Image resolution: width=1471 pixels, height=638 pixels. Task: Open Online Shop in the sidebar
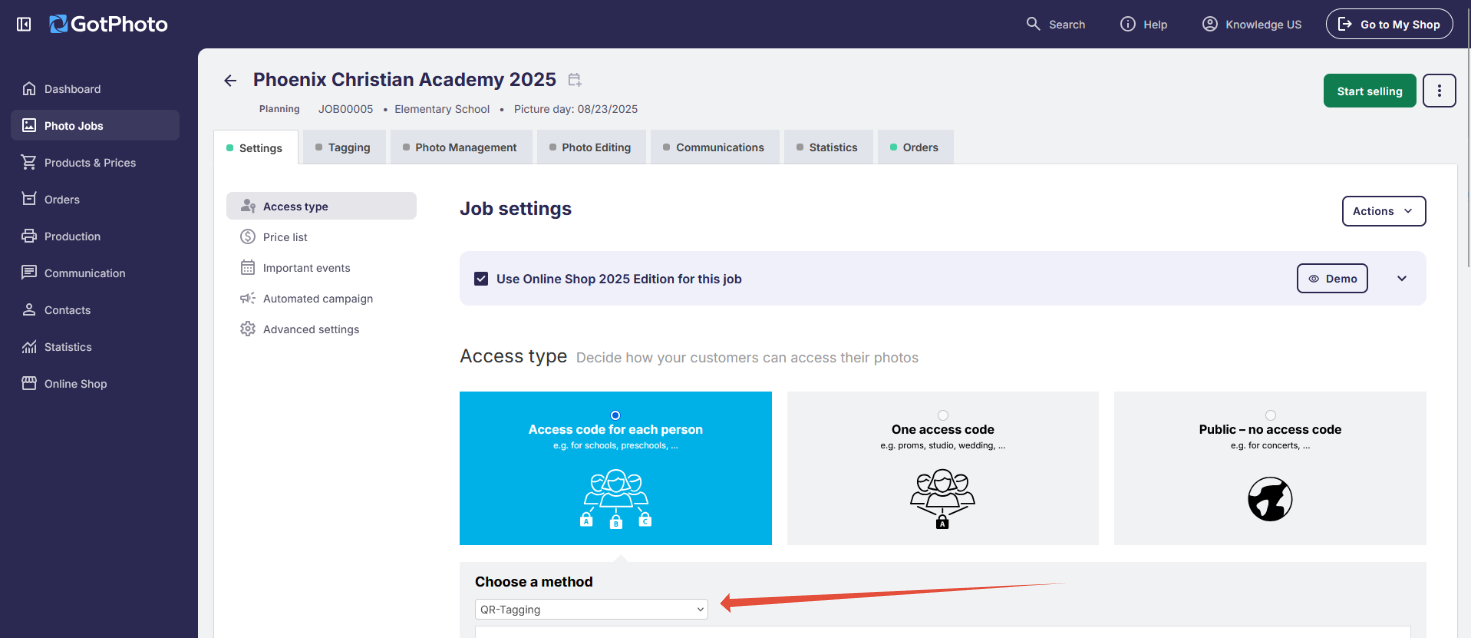pos(95,384)
